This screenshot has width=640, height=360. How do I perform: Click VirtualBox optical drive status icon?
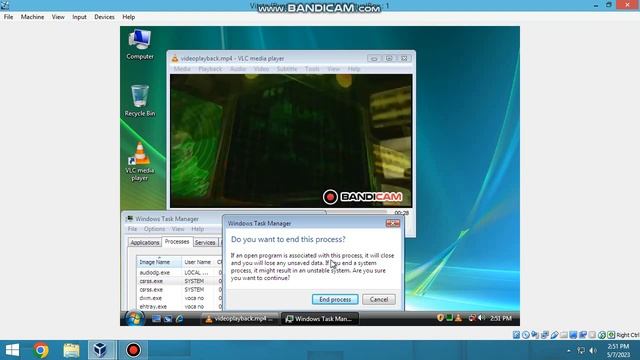click(x=526, y=335)
